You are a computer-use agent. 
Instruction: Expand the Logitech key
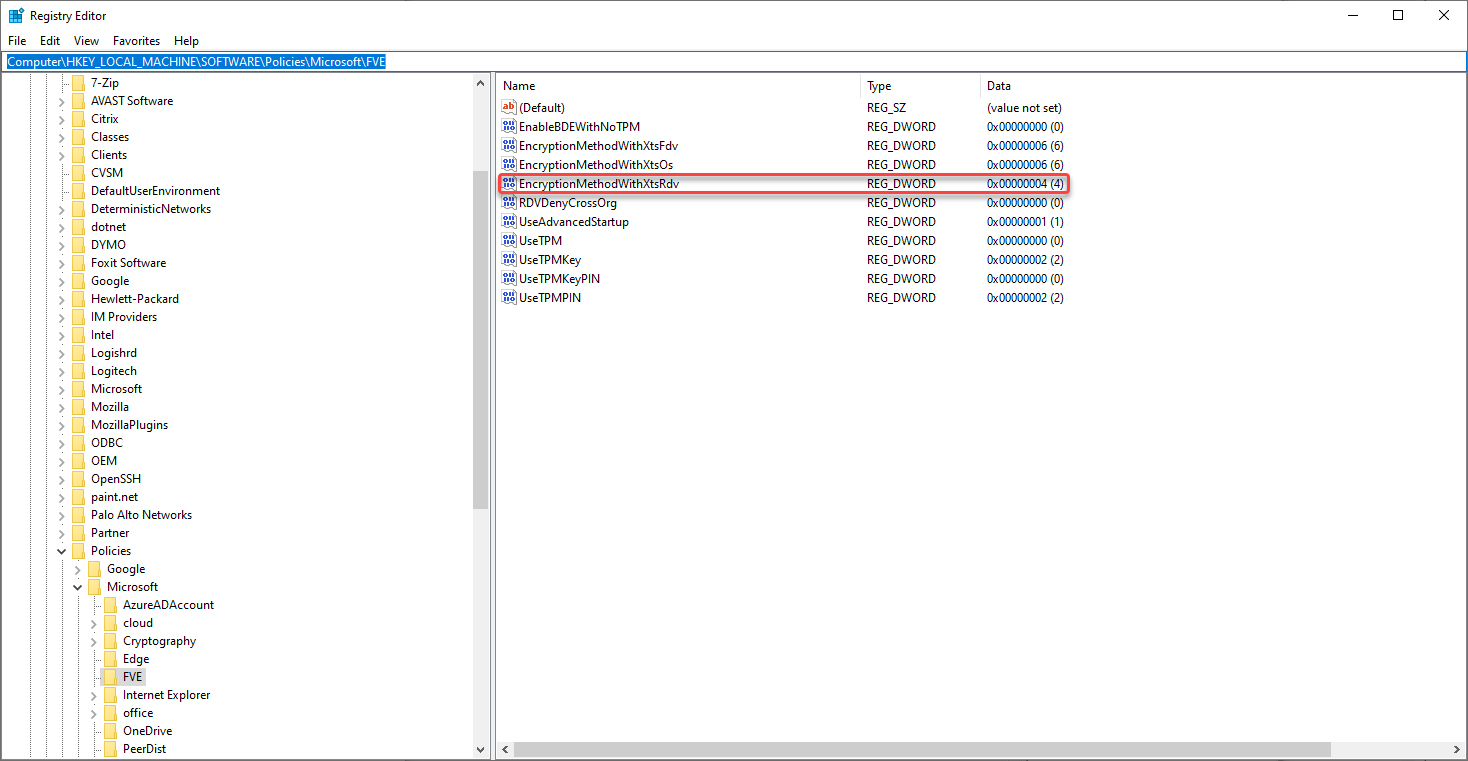coord(62,371)
